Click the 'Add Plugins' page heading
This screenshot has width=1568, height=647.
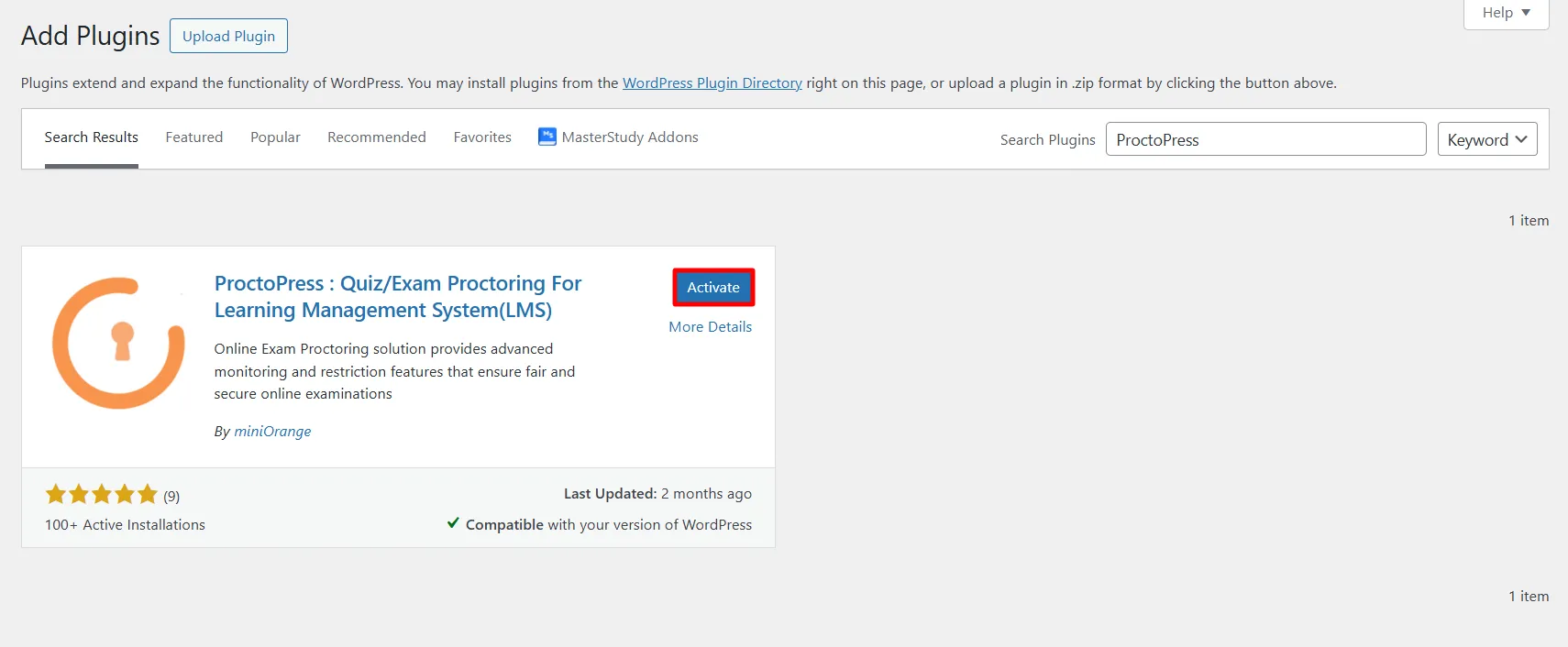pyautogui.click(x=90, y=36)
